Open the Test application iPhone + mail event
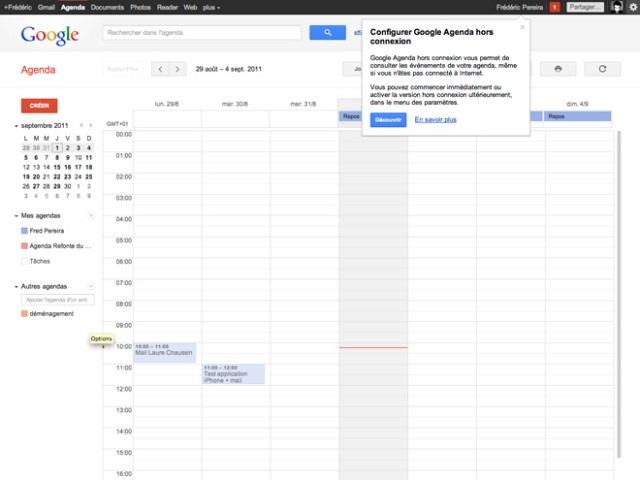This screenshot has height=480, width=640. [233, 374]
